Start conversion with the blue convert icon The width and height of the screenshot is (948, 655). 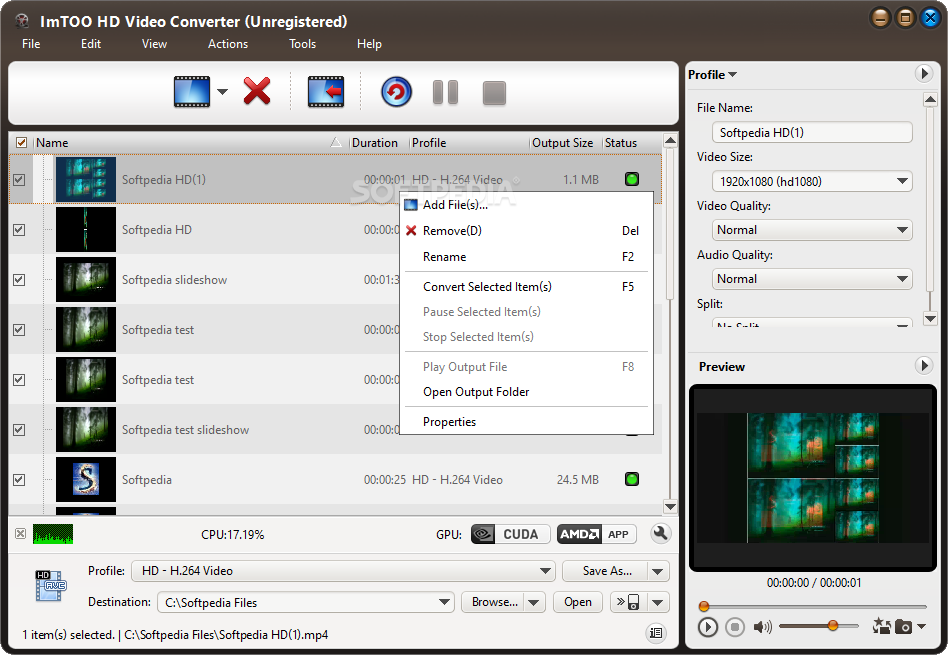[x=397, y=92]
